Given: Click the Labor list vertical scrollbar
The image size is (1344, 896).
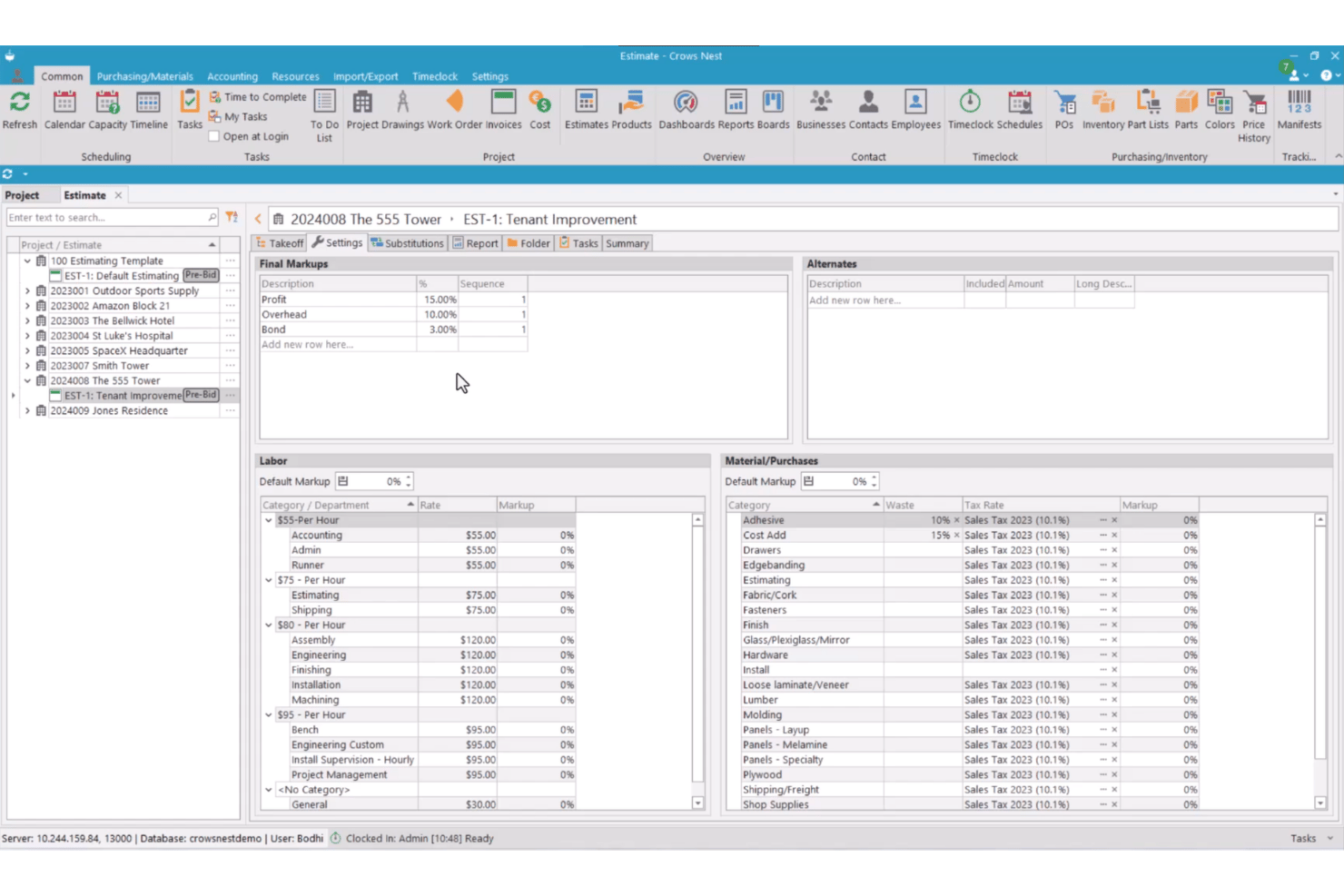Looking at the screenshot, I should [697, 661].
